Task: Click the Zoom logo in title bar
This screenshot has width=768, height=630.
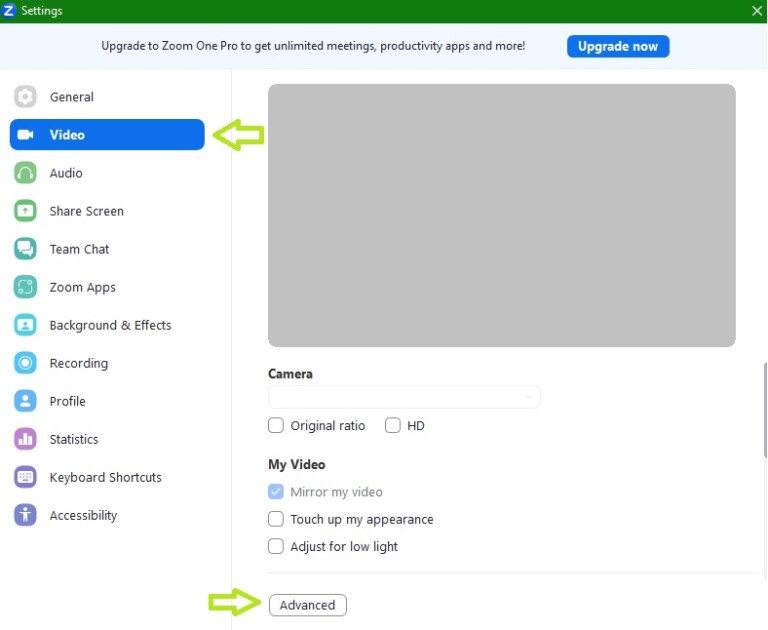Action: coord(9,10)
